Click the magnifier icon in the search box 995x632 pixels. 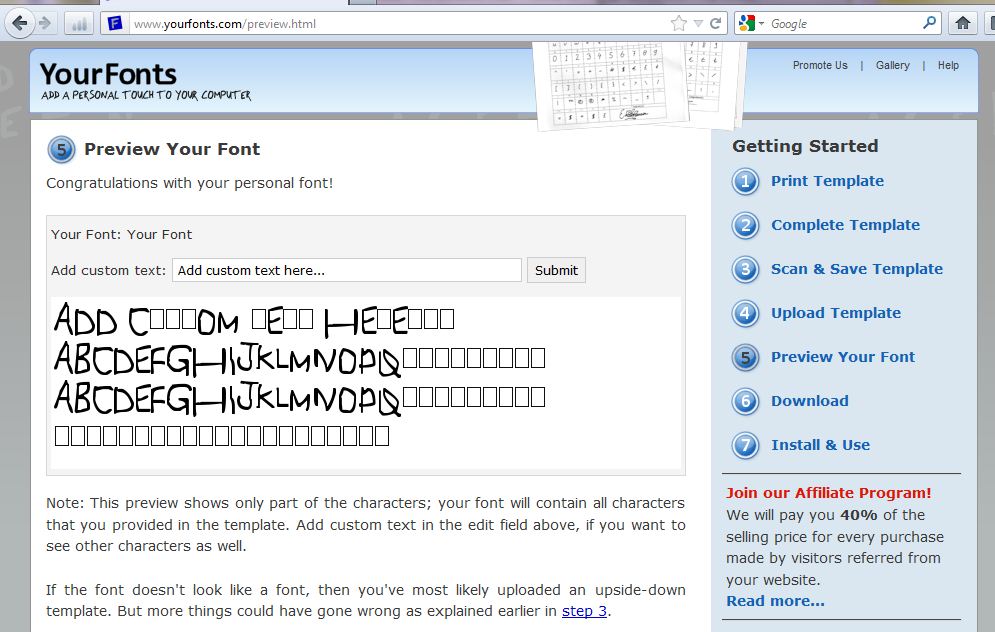point(928,22)
